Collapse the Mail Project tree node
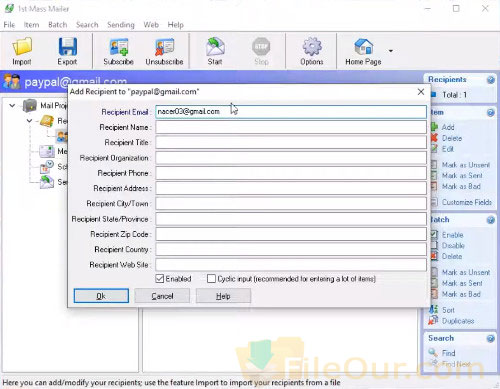 tap(12, 106)
